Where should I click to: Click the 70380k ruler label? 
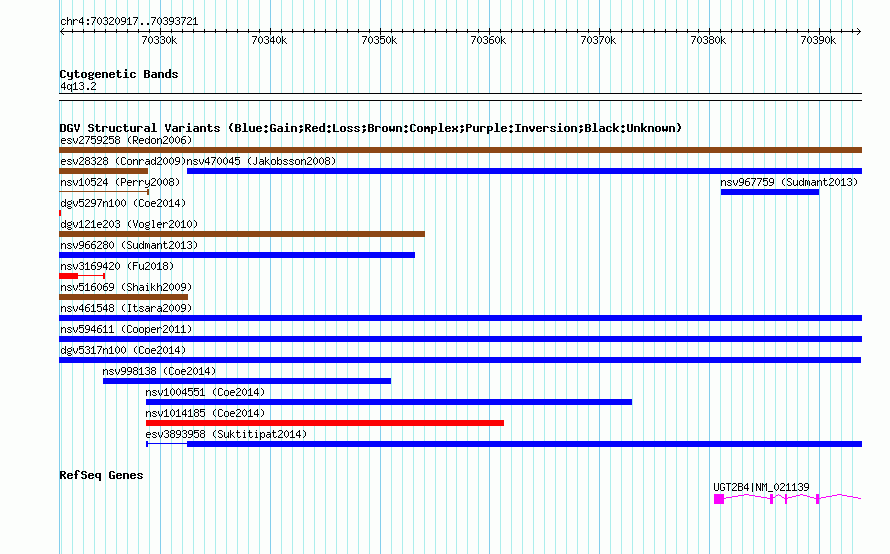(708, 40)
